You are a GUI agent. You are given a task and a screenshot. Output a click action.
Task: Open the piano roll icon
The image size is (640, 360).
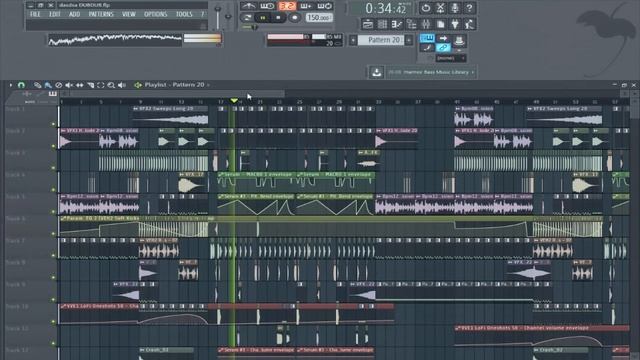click(x=397, y=24)
